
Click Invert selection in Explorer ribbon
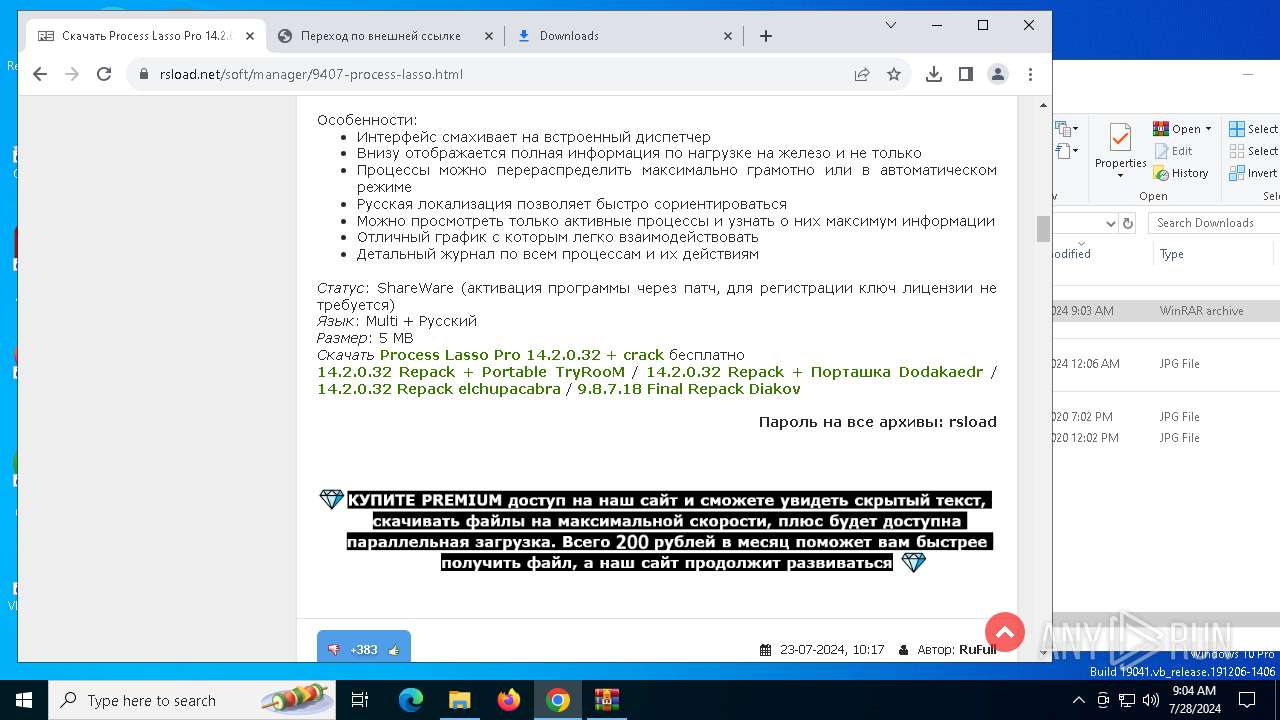1253,173
